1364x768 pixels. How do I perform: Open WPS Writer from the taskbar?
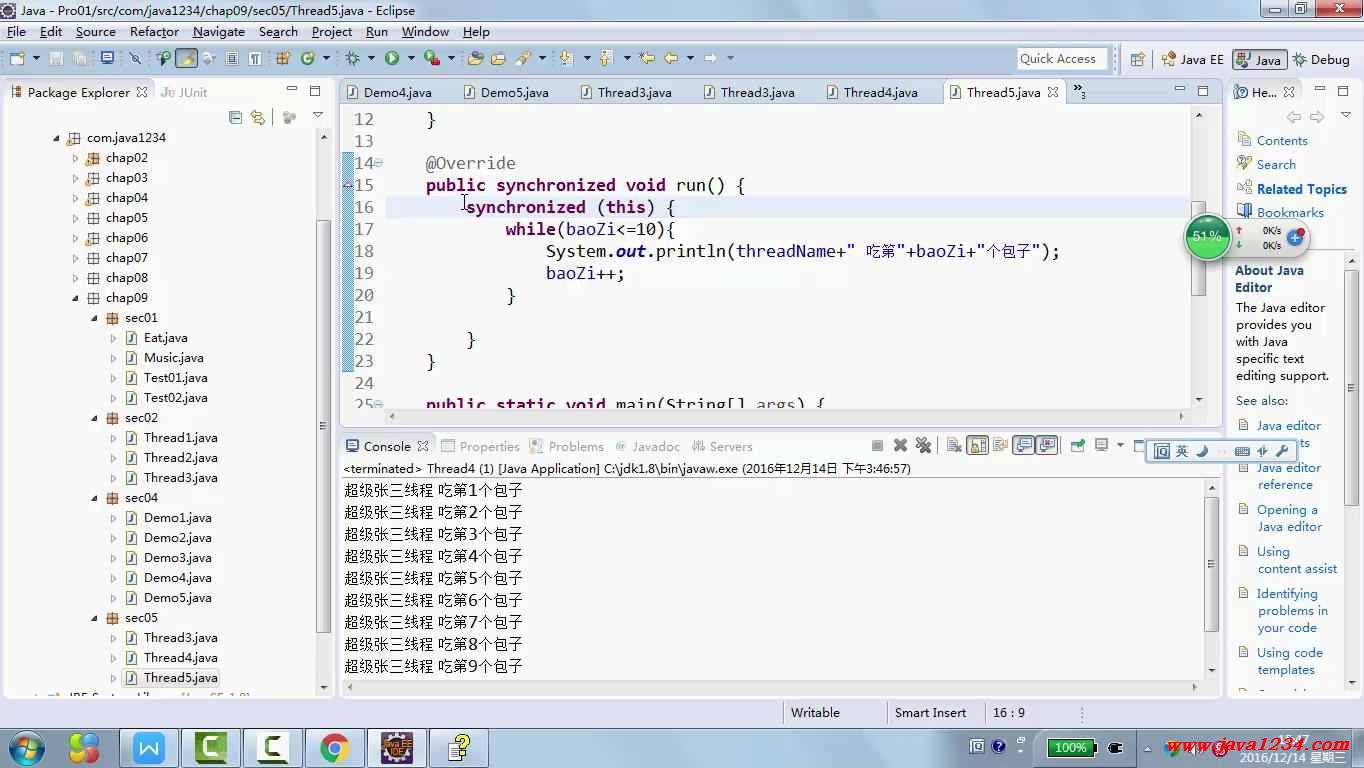(149, 747)
